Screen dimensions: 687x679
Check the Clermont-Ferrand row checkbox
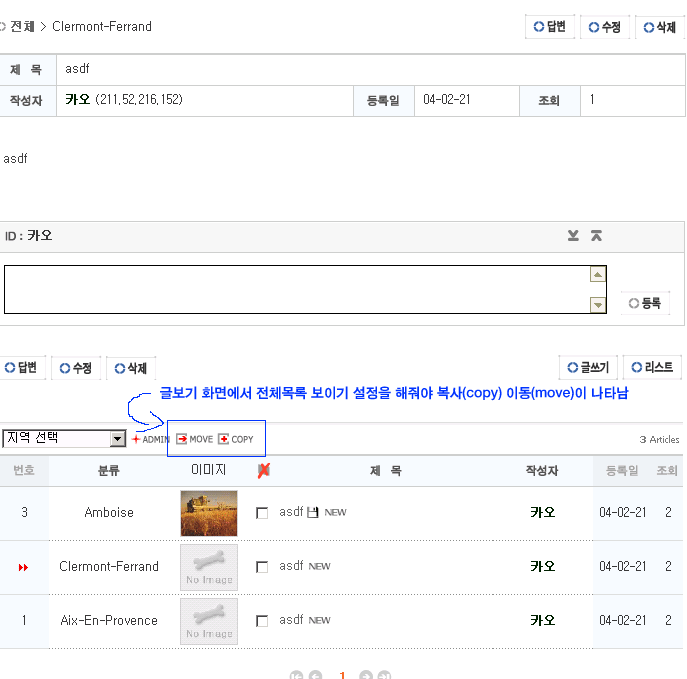coord(262,567)
